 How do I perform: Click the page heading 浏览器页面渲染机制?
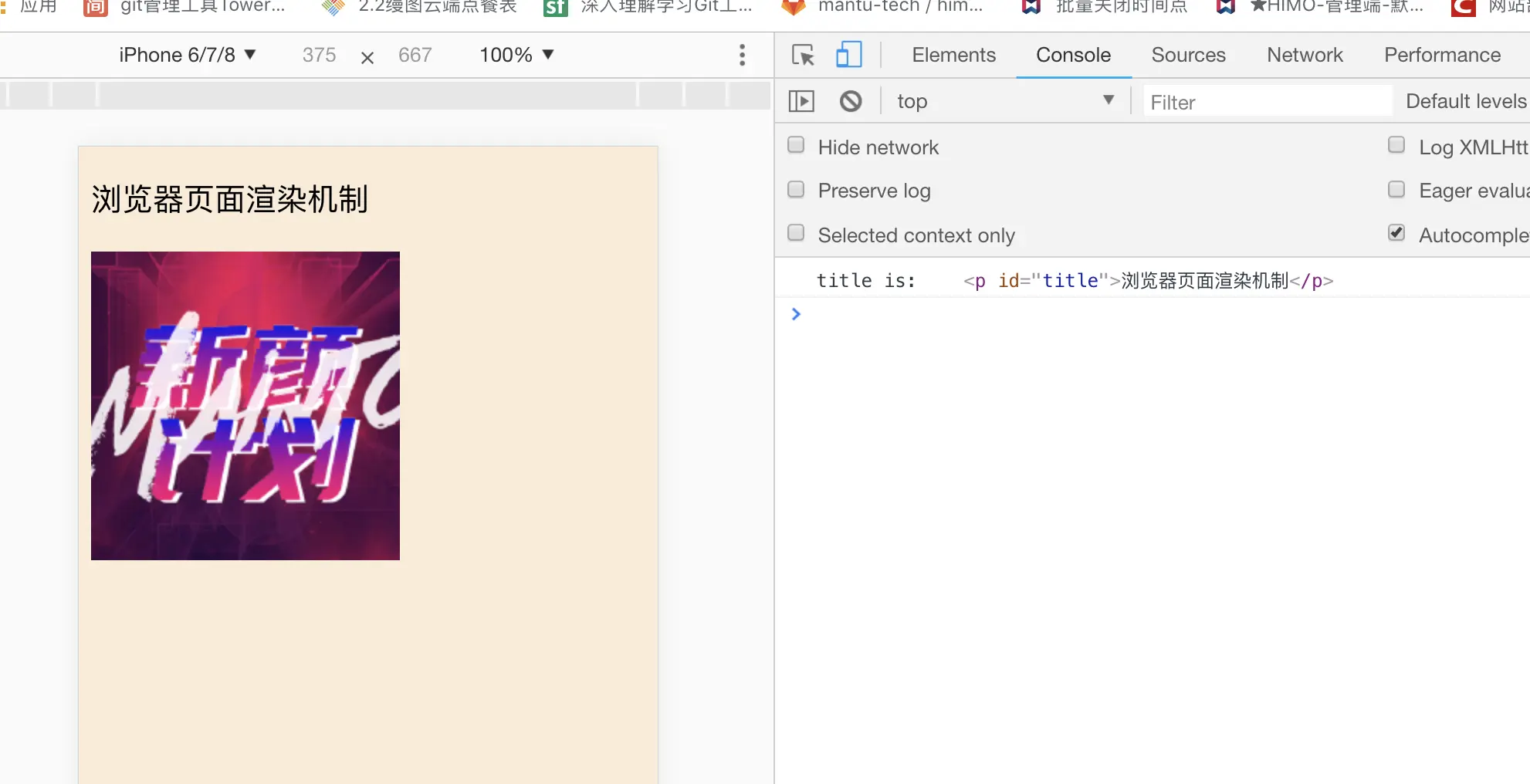(230, 199)
